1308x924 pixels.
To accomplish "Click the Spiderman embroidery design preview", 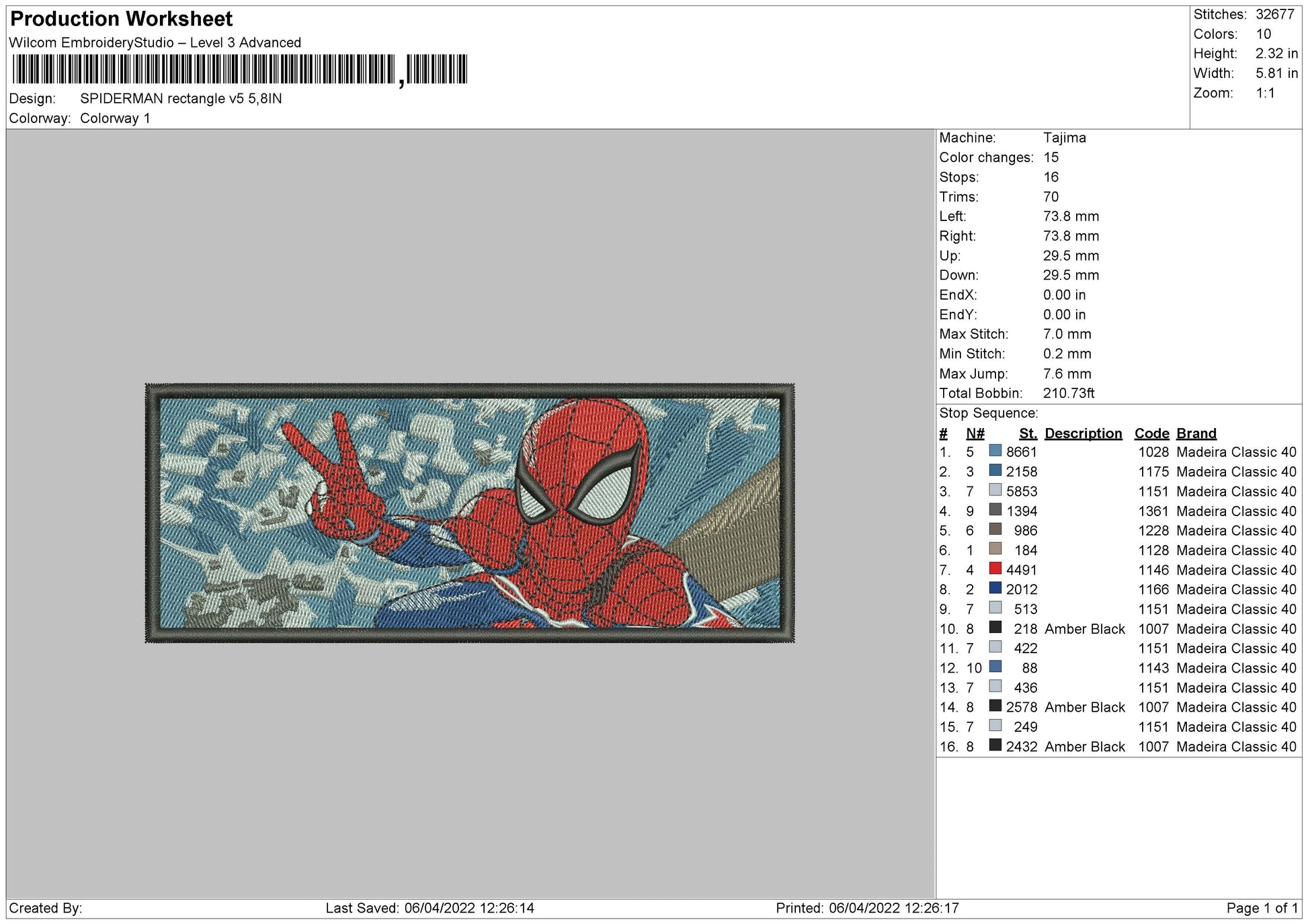I will (470, 513).
